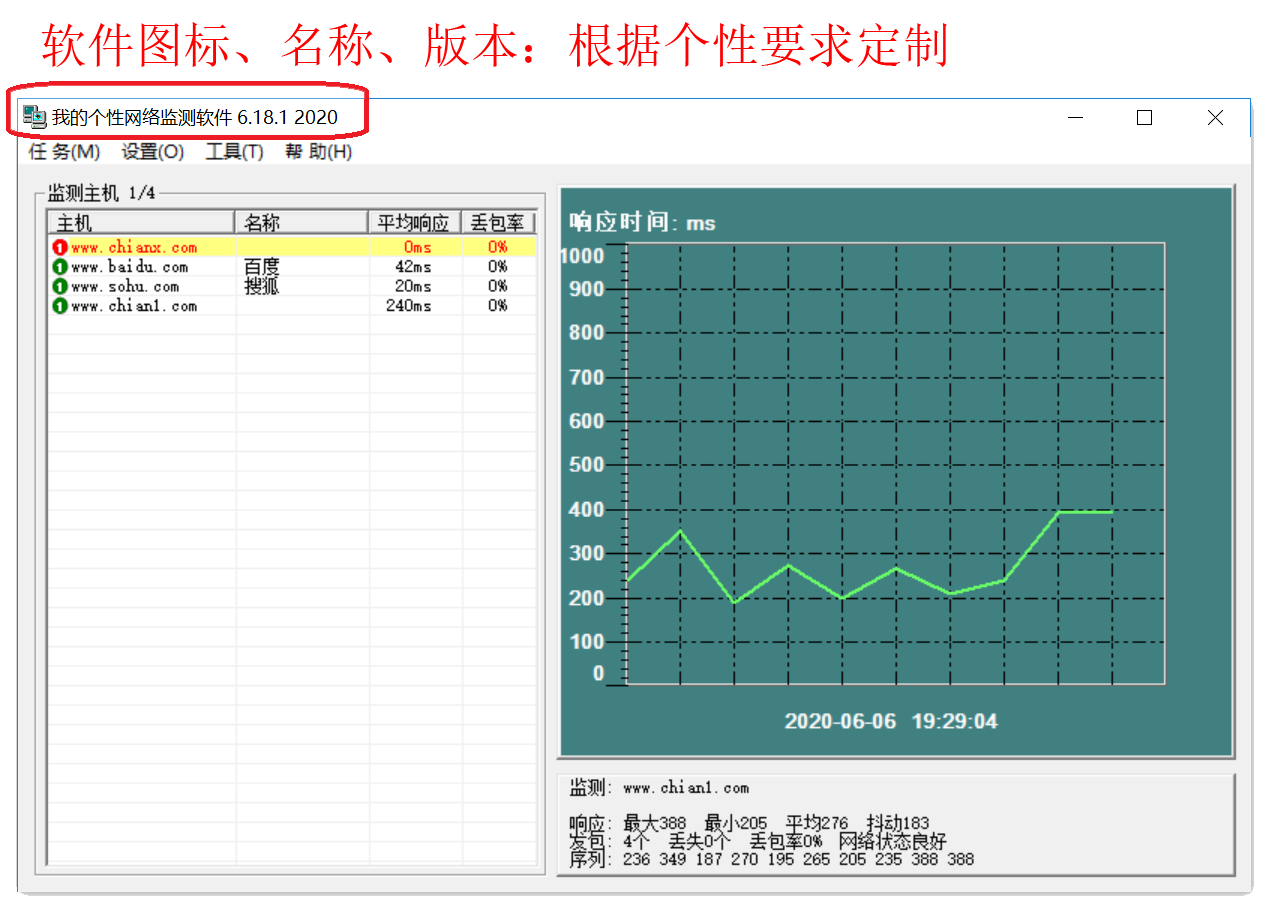Click the 名称 column header
The image size is (1265, 913).
point(301,222)
